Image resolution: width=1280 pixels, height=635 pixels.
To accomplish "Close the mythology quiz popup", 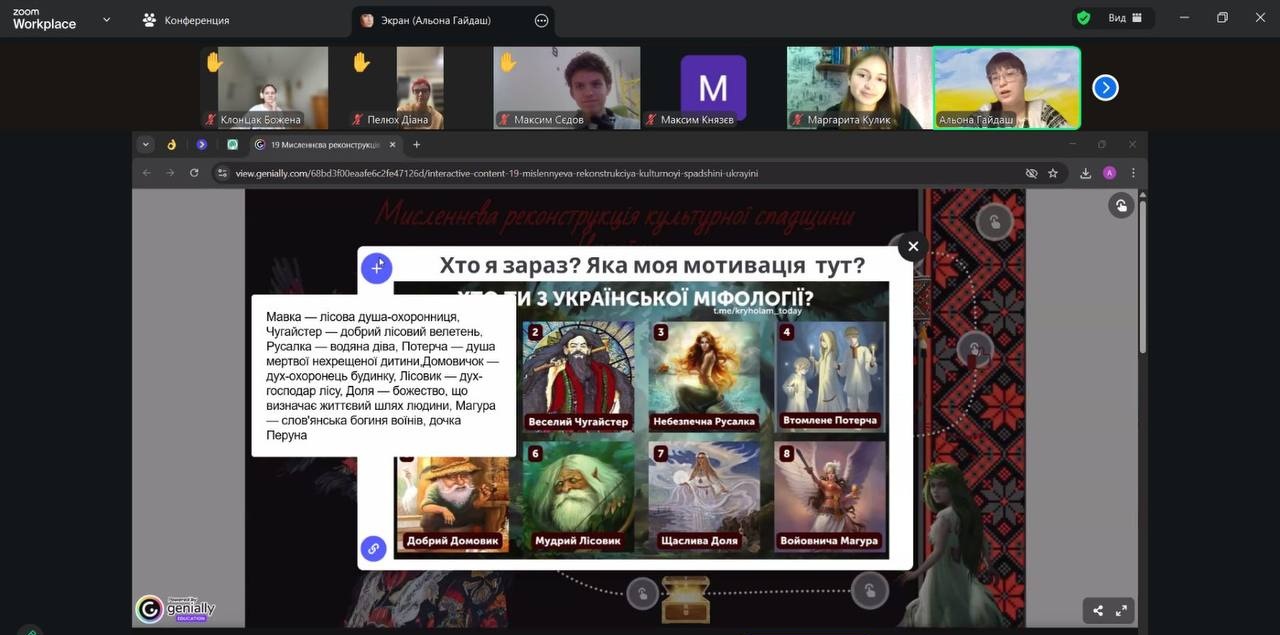I will 912,246.
